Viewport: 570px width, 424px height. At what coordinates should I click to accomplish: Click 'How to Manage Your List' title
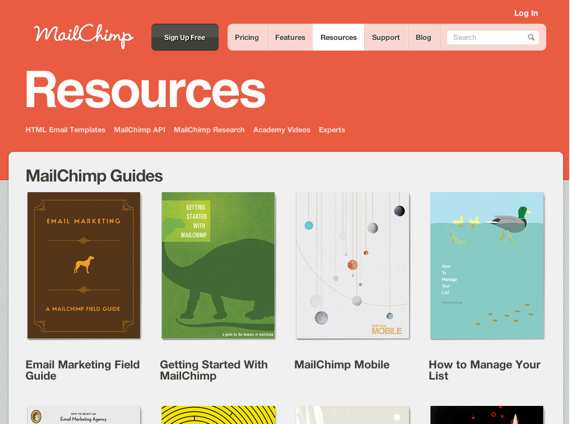click(x=485, y=370)
